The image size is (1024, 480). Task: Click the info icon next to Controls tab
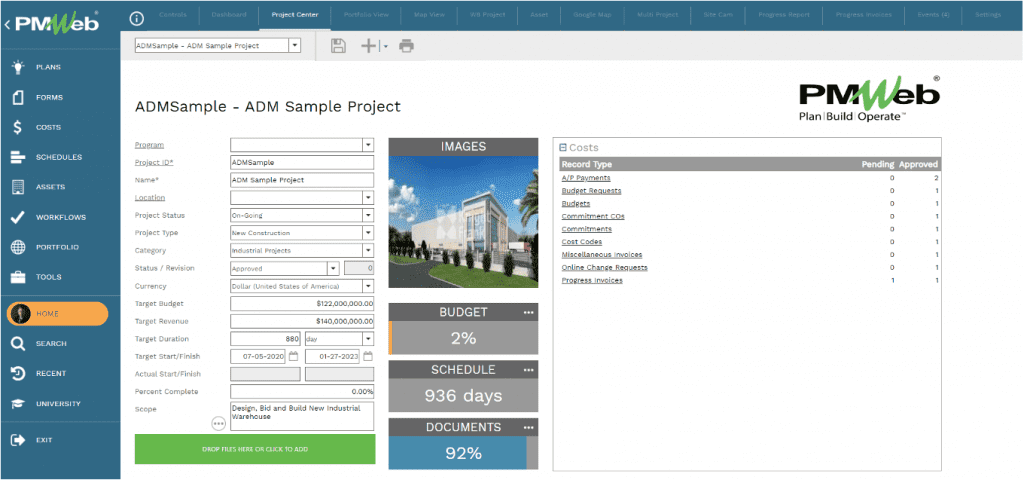click(x=136, y=18)
